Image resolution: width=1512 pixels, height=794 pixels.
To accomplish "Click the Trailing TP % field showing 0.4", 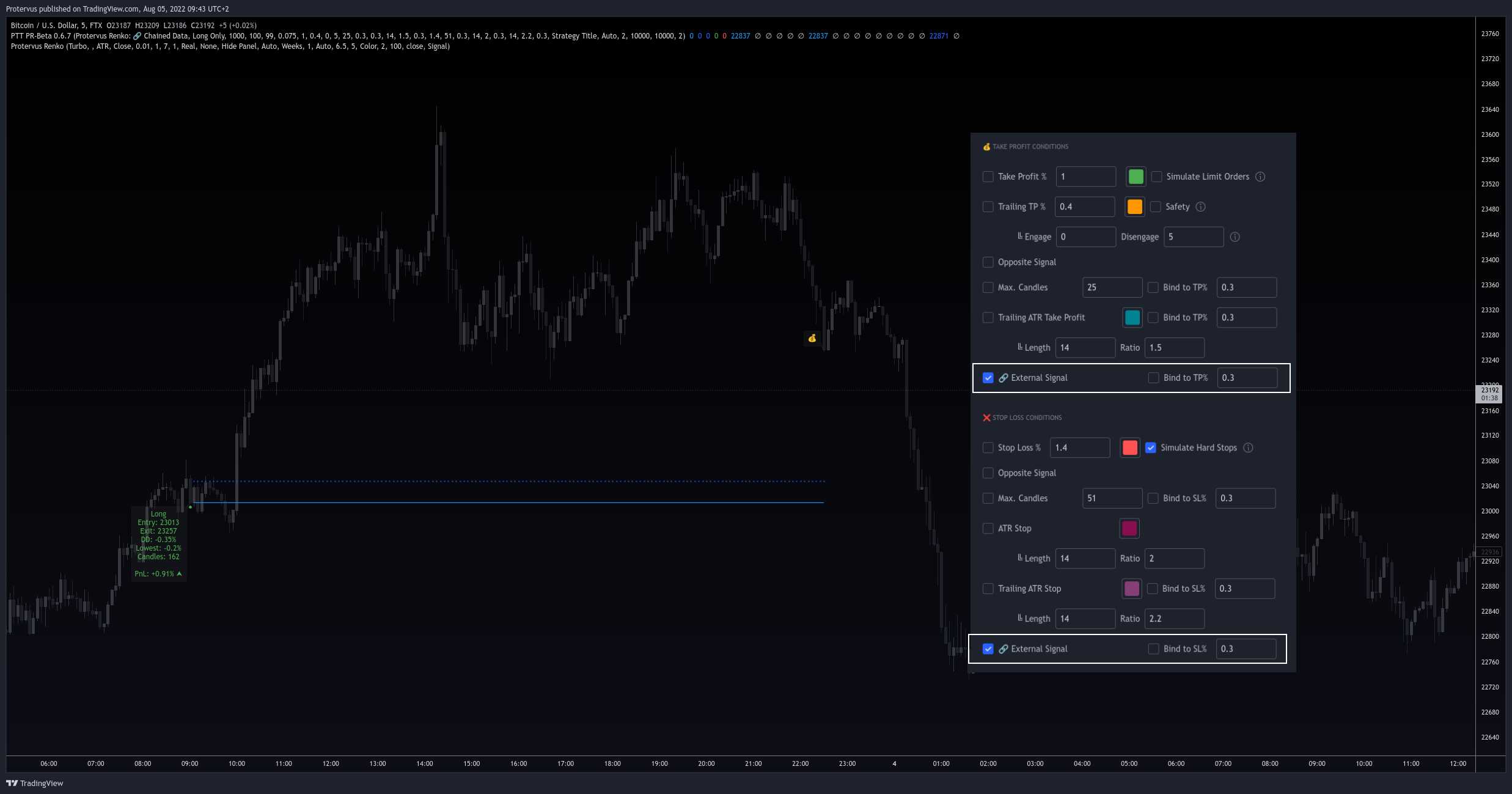I will (x=1085, y=207).
